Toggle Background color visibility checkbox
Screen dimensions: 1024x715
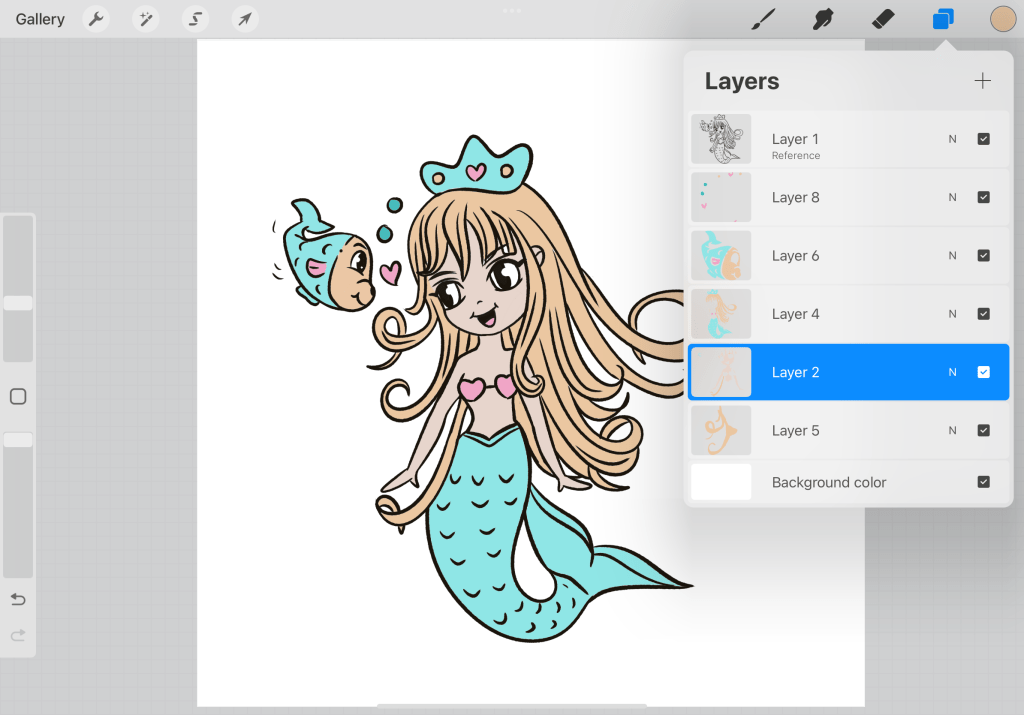click(x=983, y=482)
